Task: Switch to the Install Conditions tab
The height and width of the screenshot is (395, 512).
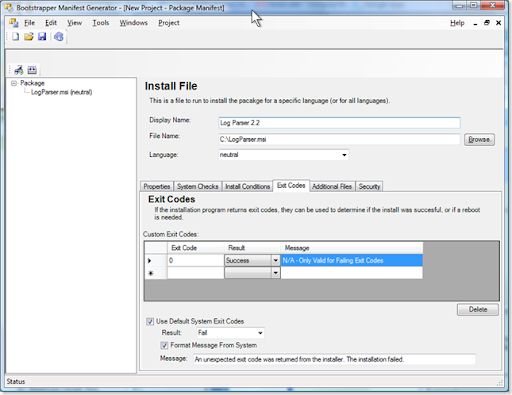Action: pos(248,186)
